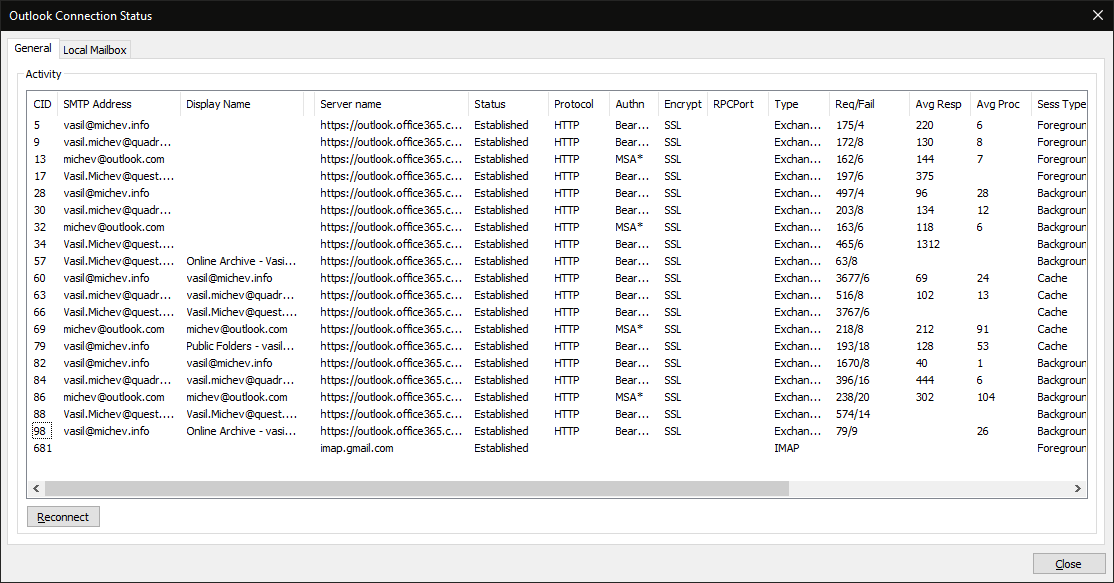Viewport: 1114px width, 583px height.
Task: Click the horizontal scrollbar's right arrow
Action: (x=1078, y=488)
